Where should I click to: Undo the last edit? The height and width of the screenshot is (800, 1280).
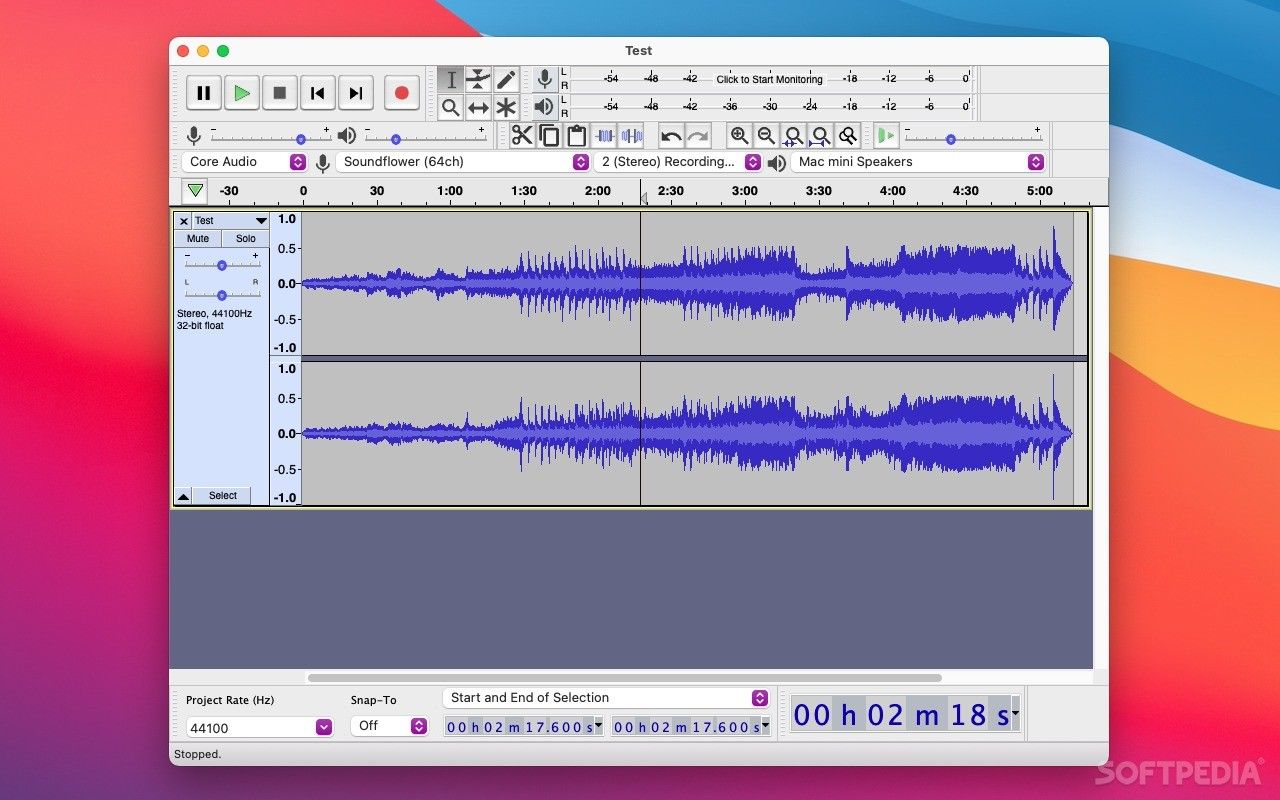click(x=668, y=135)
